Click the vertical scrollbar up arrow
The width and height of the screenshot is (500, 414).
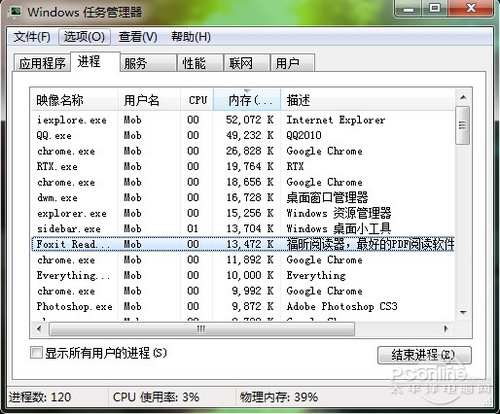coord(463,97)
